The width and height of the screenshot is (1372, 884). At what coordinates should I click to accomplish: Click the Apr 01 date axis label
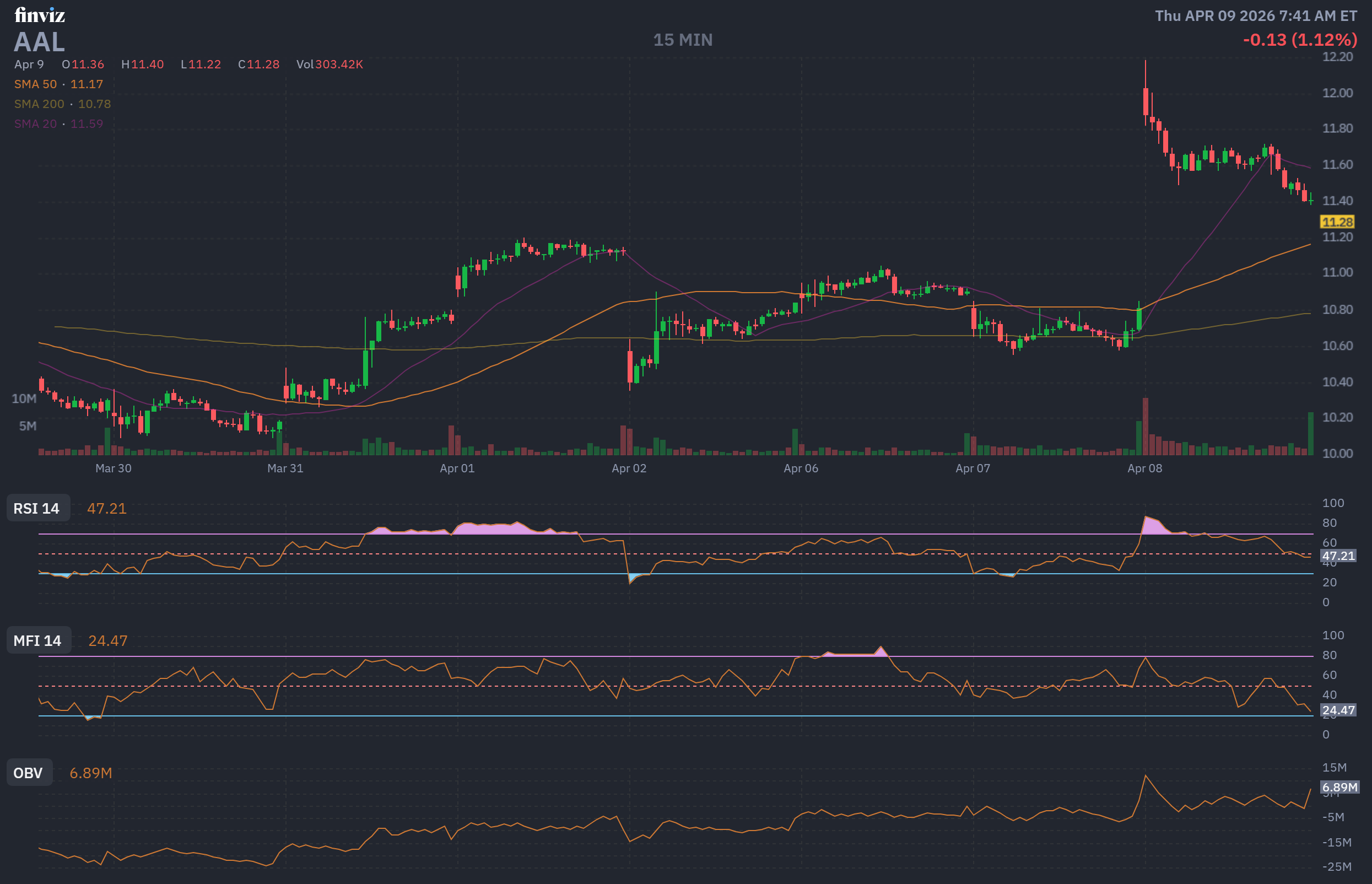[x=457, y=468]
